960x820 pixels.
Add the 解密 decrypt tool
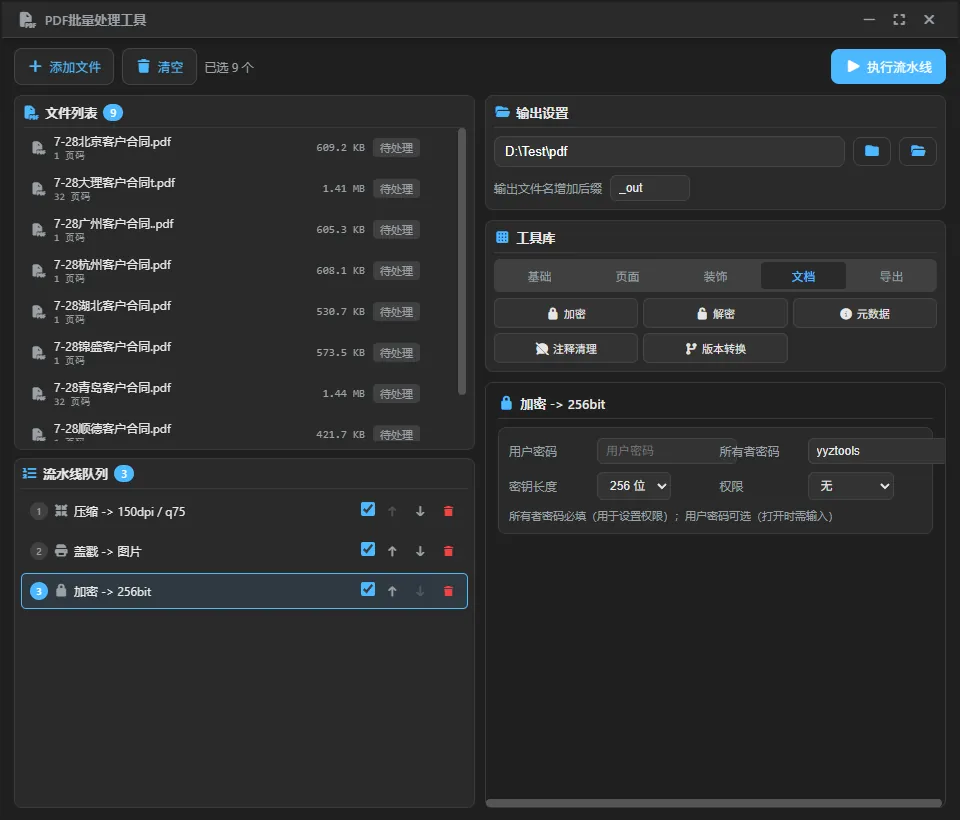point(715,314)
